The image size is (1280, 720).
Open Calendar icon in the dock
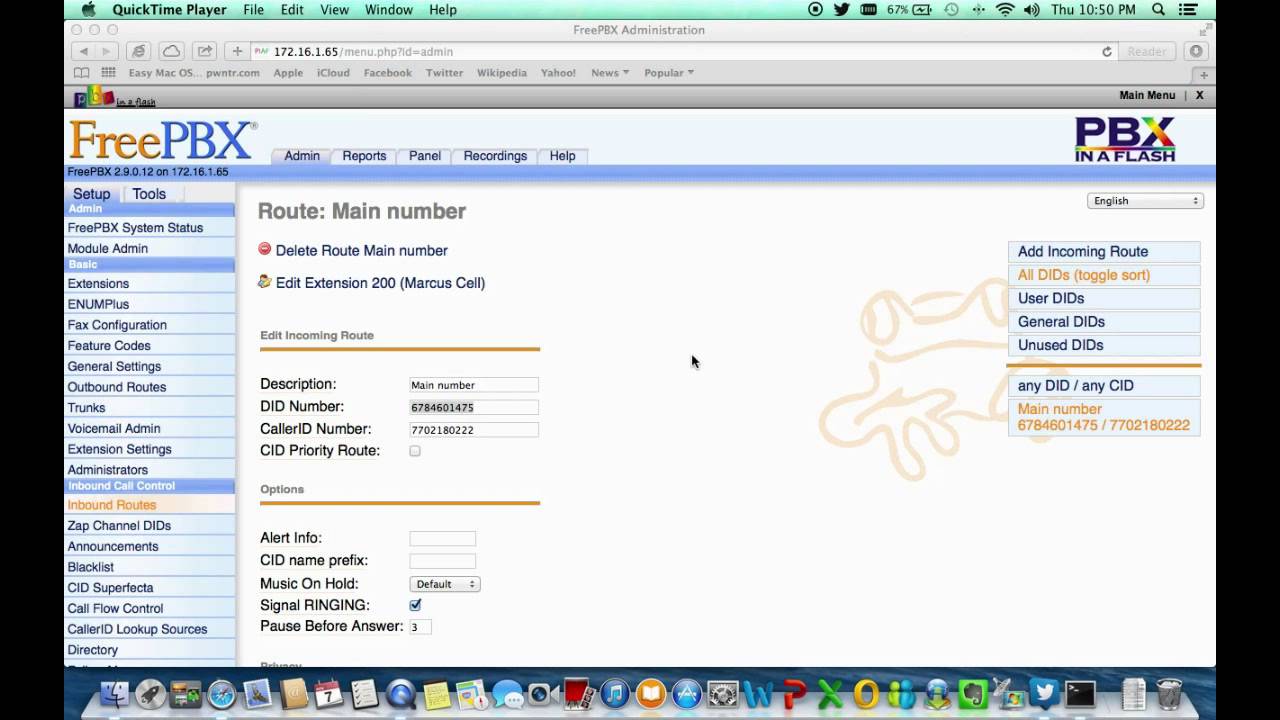click(x=329, y=694)
